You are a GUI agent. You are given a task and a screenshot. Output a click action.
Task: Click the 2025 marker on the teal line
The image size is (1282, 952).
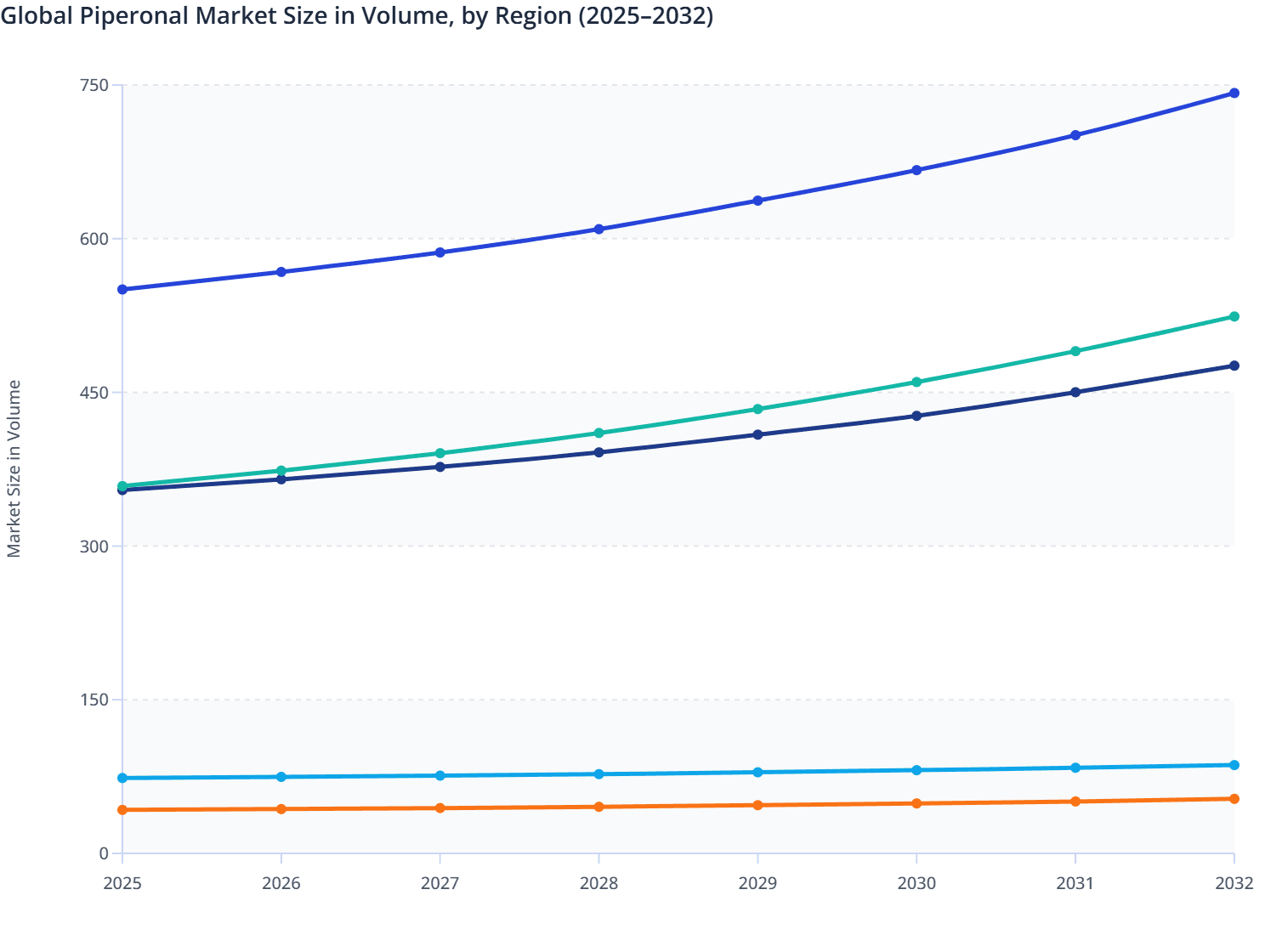click(122, 486)
